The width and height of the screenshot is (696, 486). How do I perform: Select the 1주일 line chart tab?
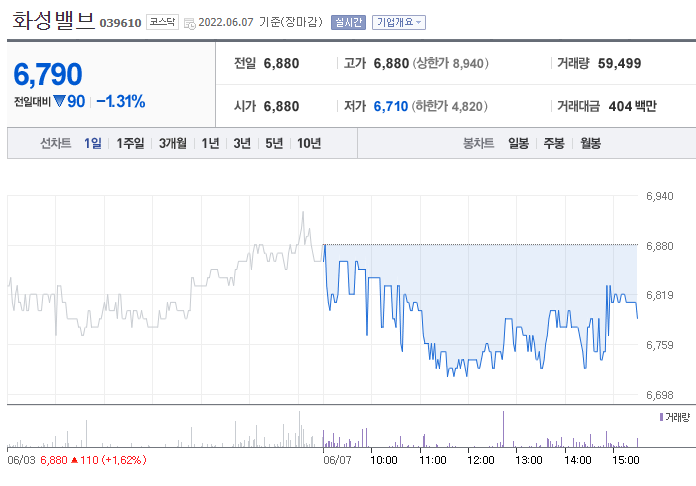[130, 143]
